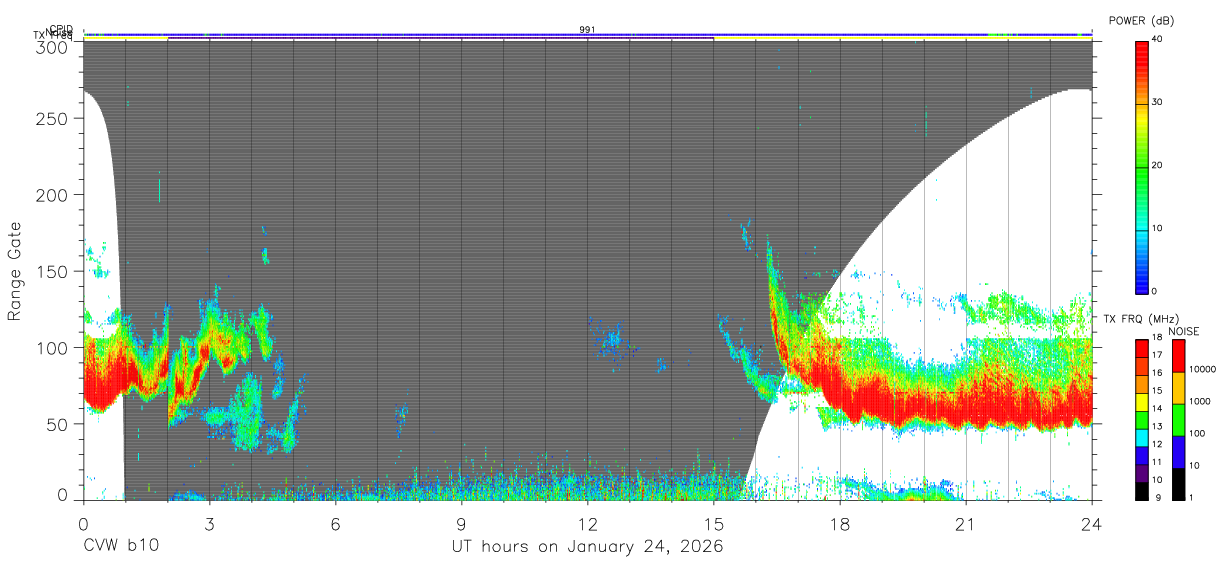Pick the blue swatch in the NOISE legend
The height and width of the screenshot is (567, 1228).
(1177, 450)
